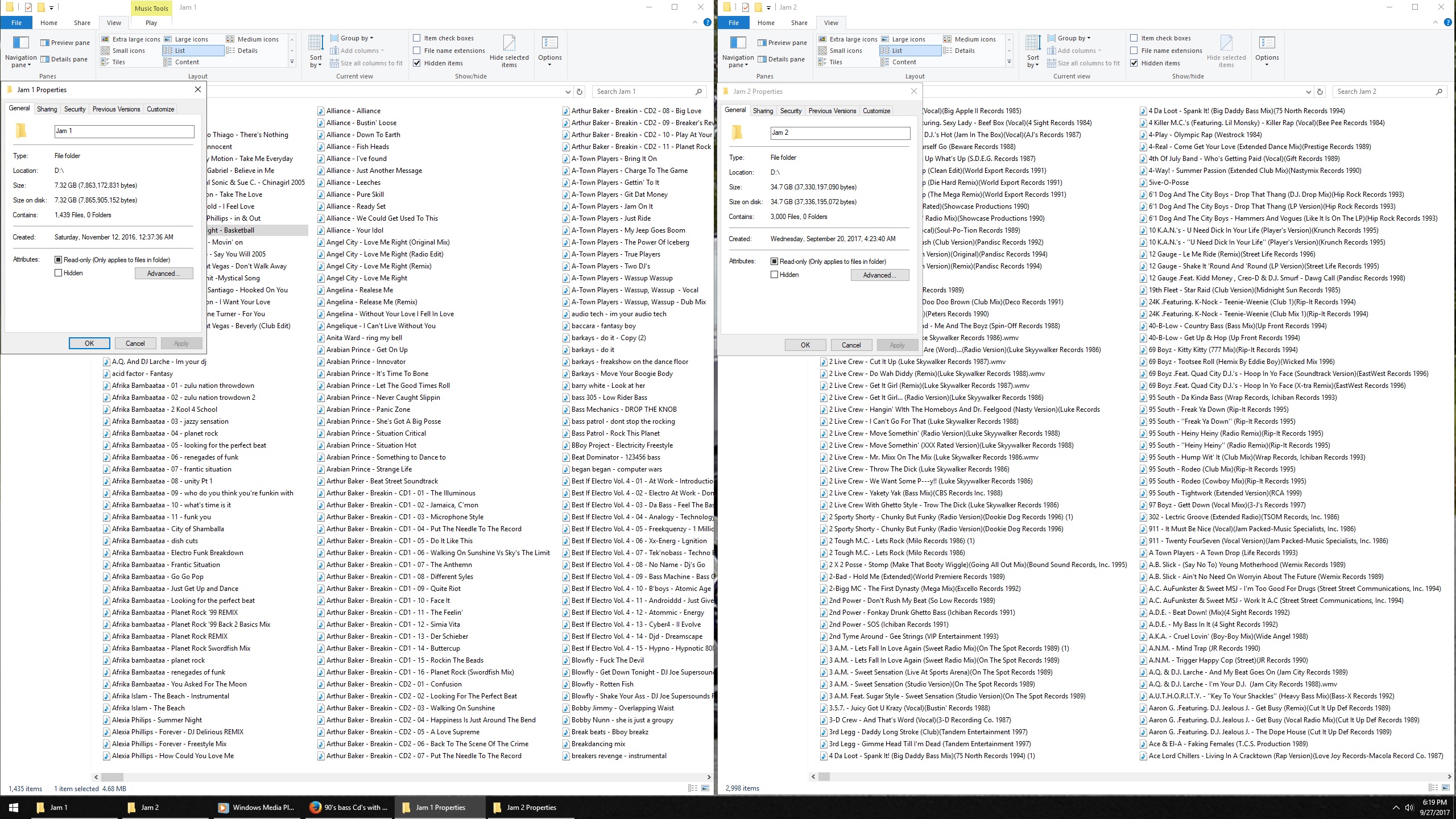The image size is (1456, 819).
Task: Open Security tab in Jam 2 Properties
Action: coord(791,111)
